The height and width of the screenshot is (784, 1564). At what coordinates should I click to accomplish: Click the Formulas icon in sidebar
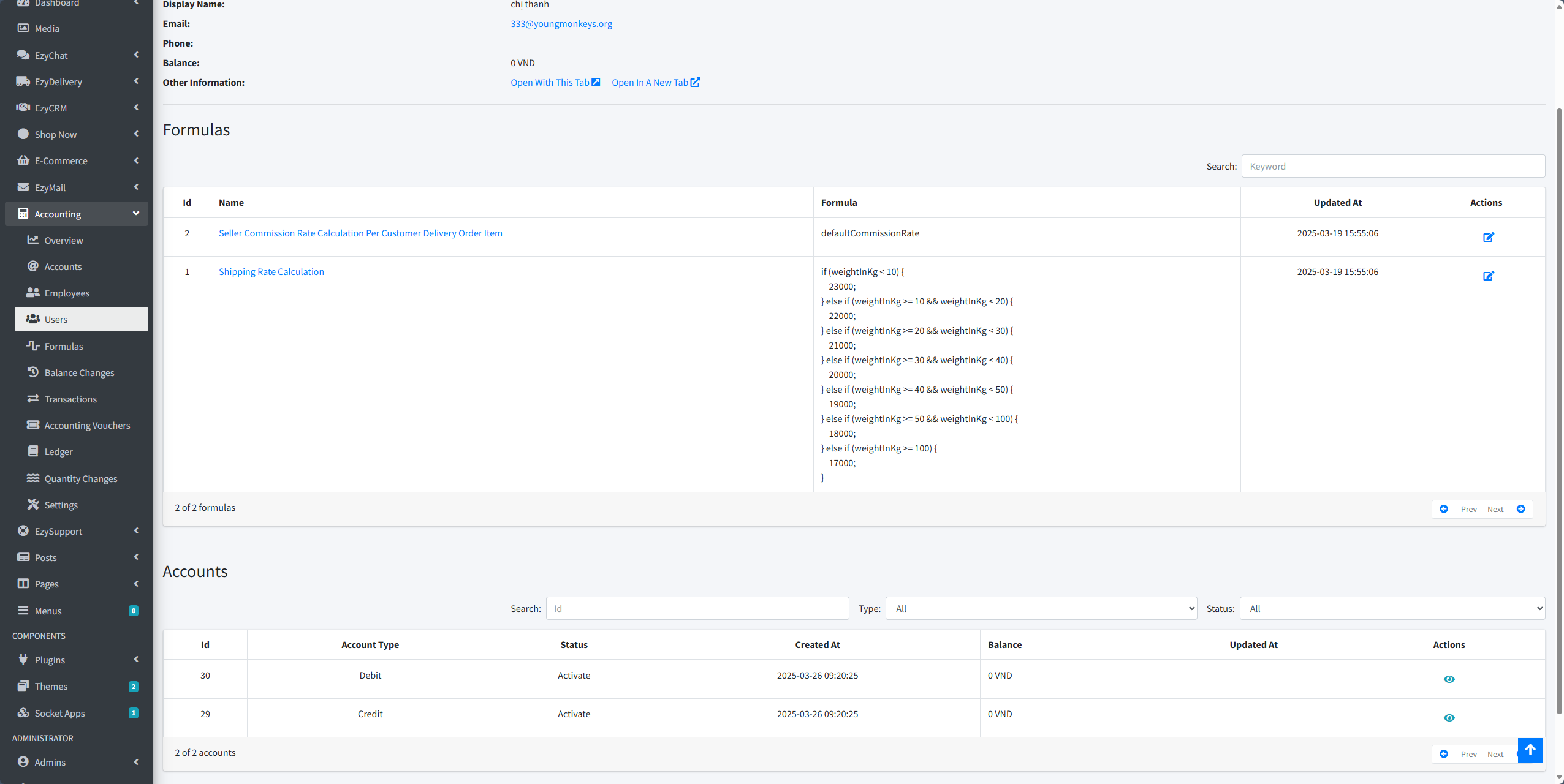33,345
